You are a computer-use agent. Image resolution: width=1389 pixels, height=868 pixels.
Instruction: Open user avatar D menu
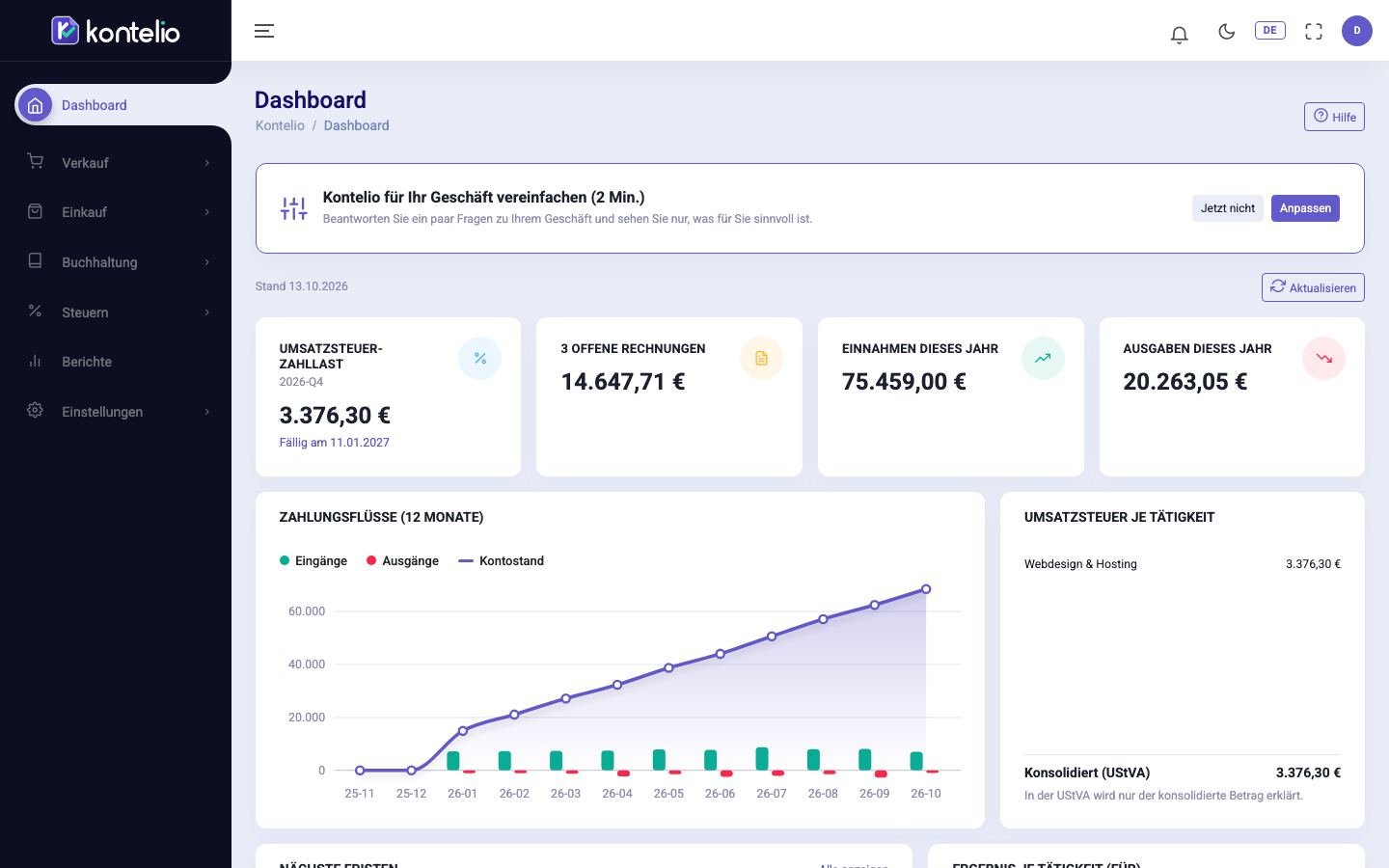(1357, 31)
